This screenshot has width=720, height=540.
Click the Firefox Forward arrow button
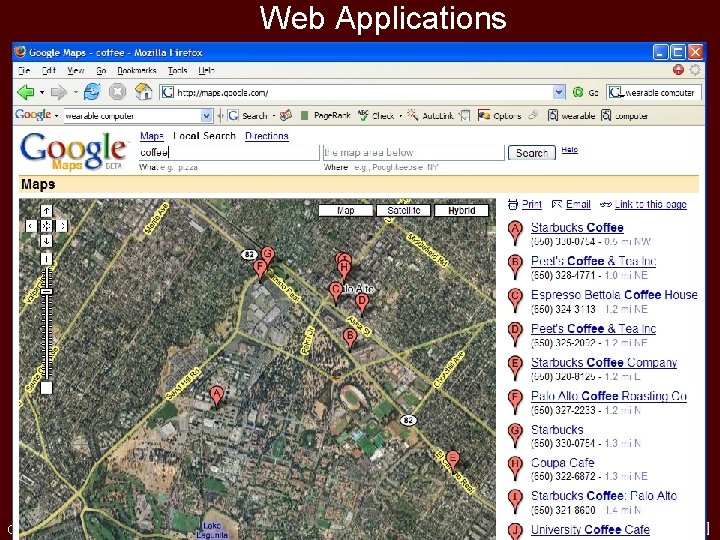pyautogui.click(x=58, y=92)
